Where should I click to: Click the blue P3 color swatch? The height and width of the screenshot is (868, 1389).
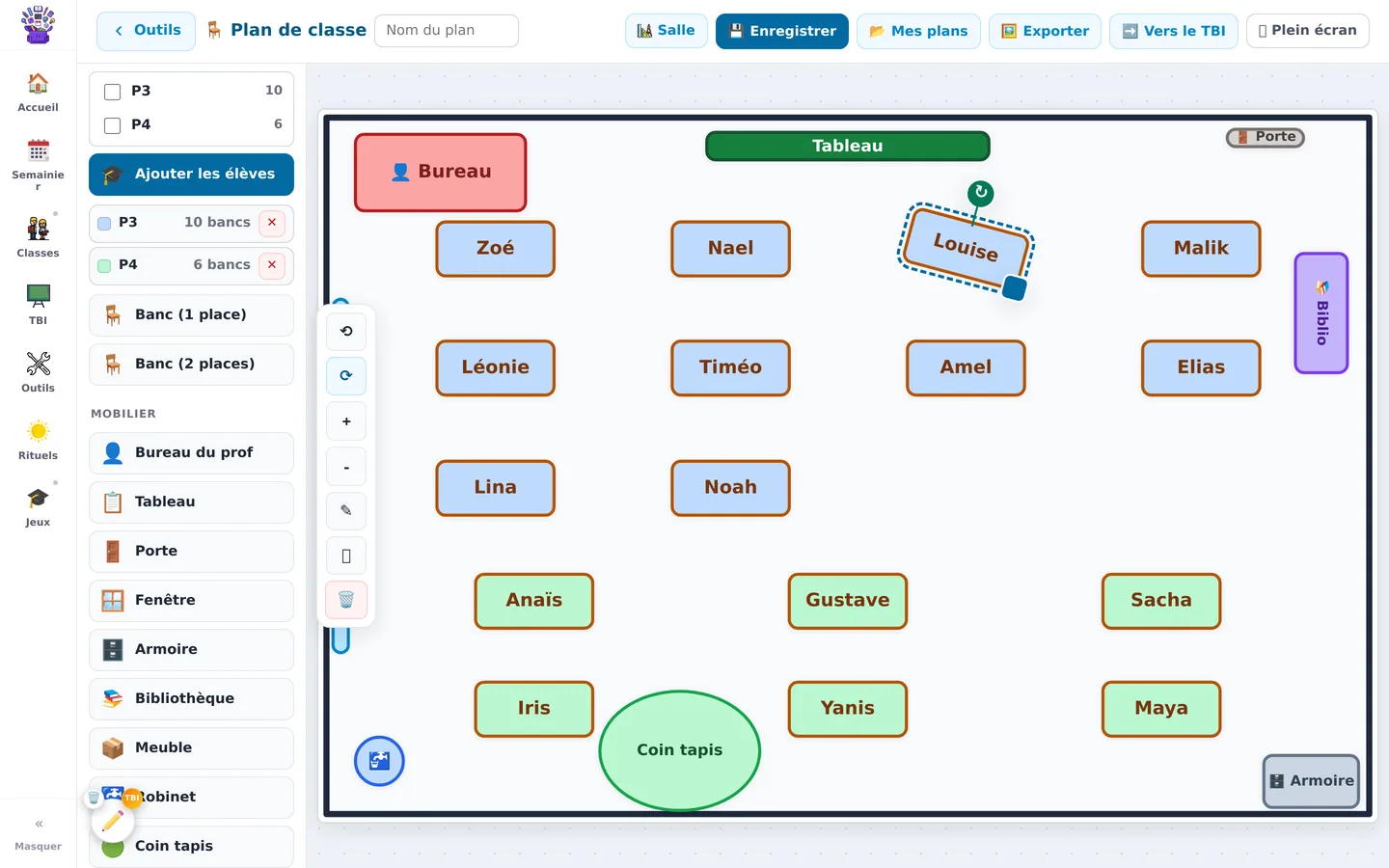tap(104, 224)
